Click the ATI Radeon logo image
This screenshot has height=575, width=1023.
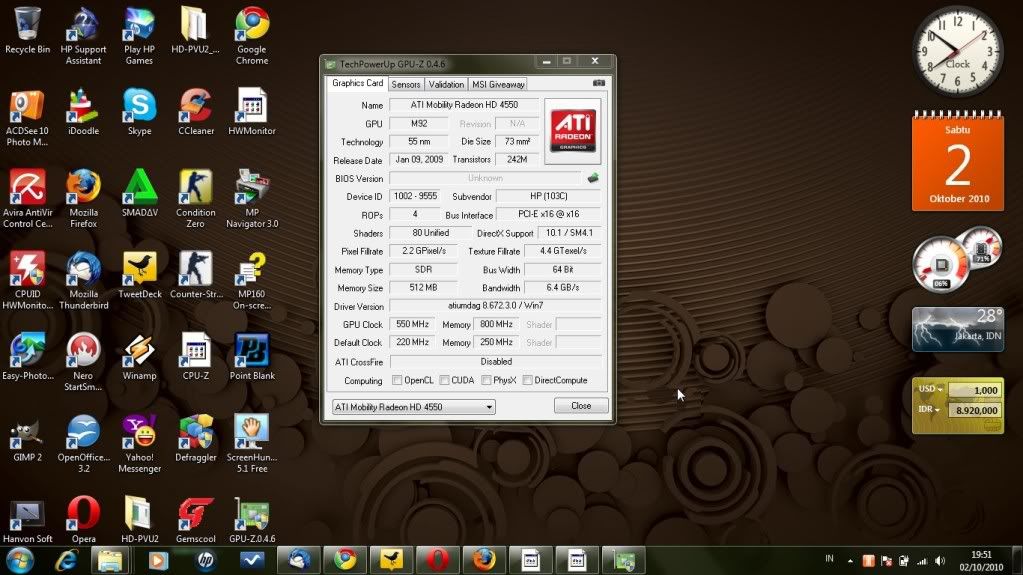coord(572,131)
